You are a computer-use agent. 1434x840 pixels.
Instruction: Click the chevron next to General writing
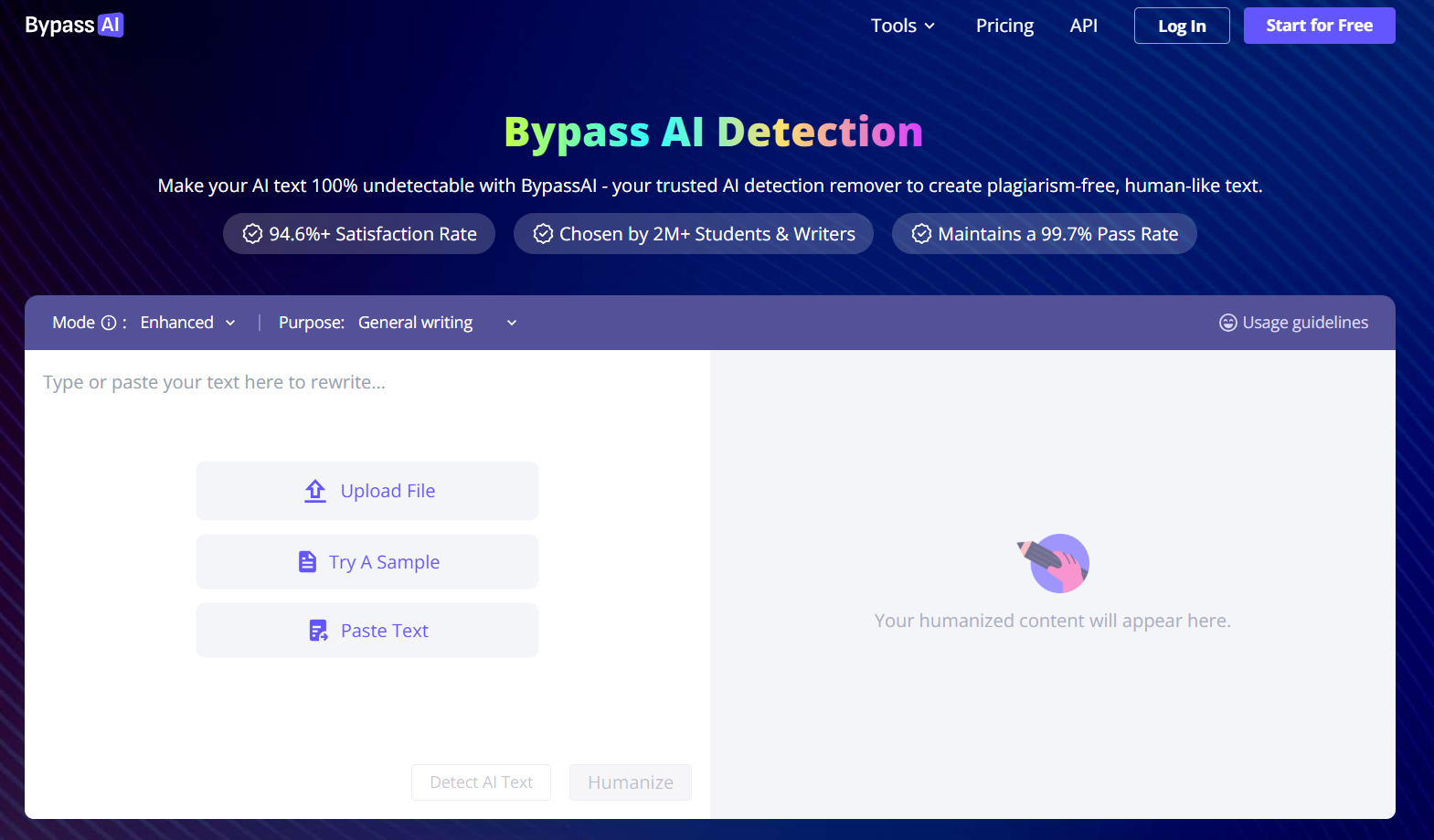[512, 323]
